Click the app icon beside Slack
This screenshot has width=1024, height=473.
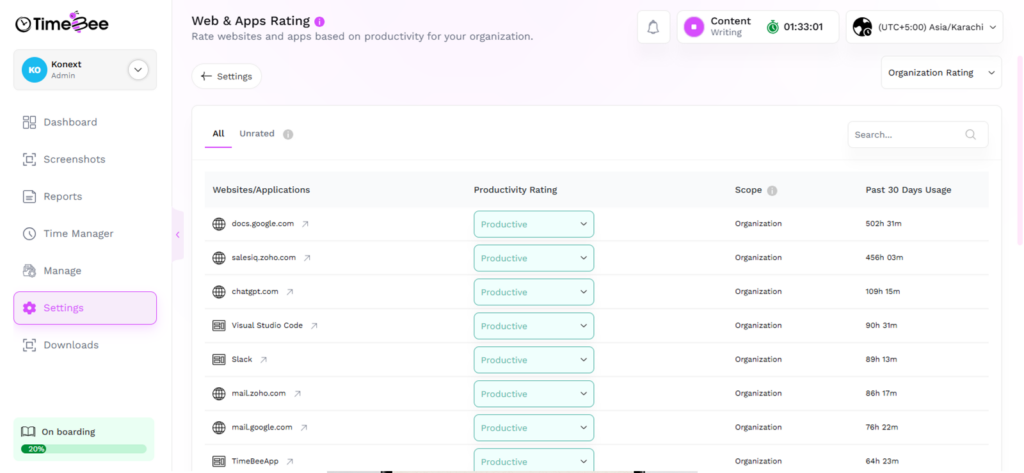(219, 359)
